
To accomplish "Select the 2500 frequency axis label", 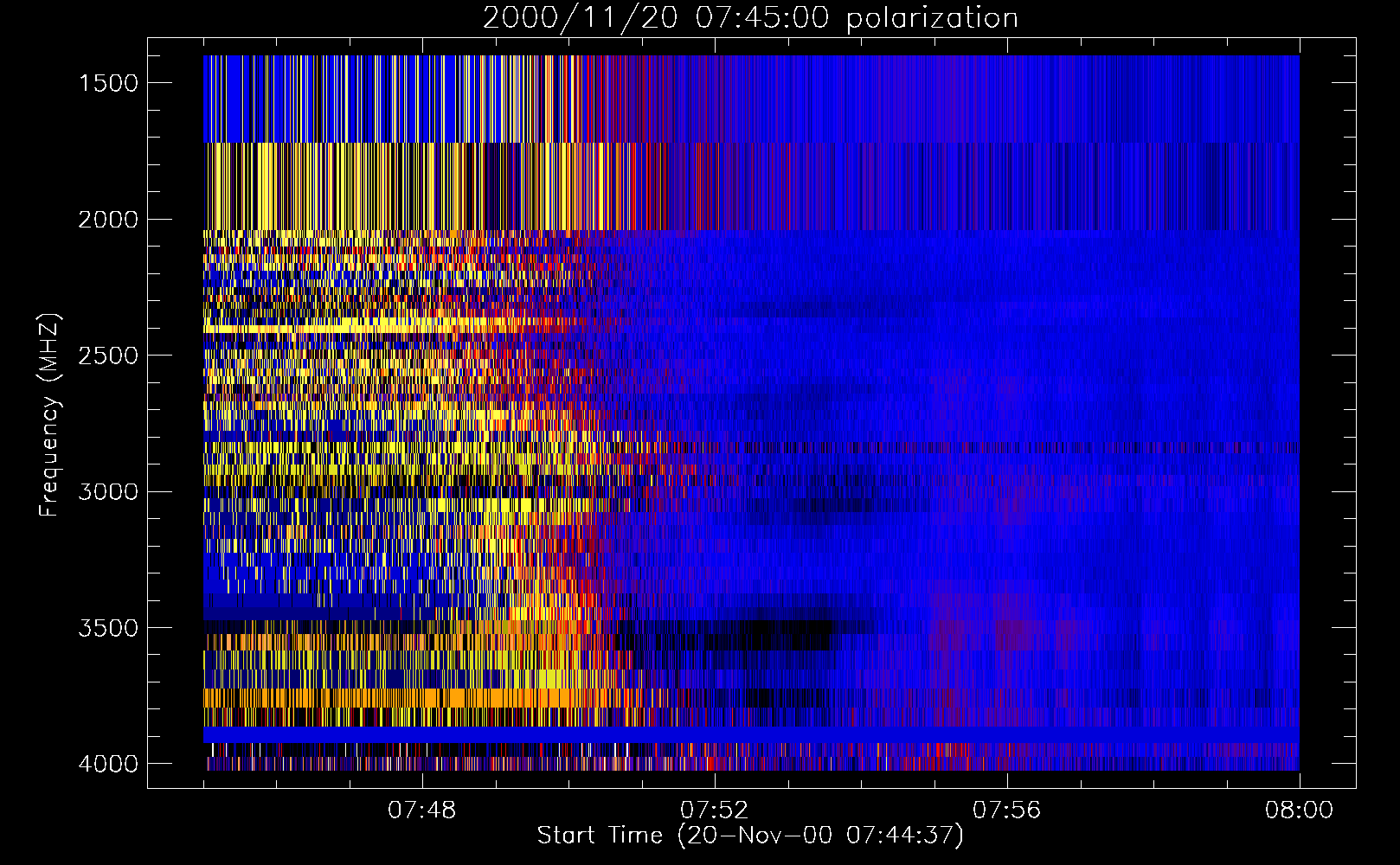I will coord(108,356).
